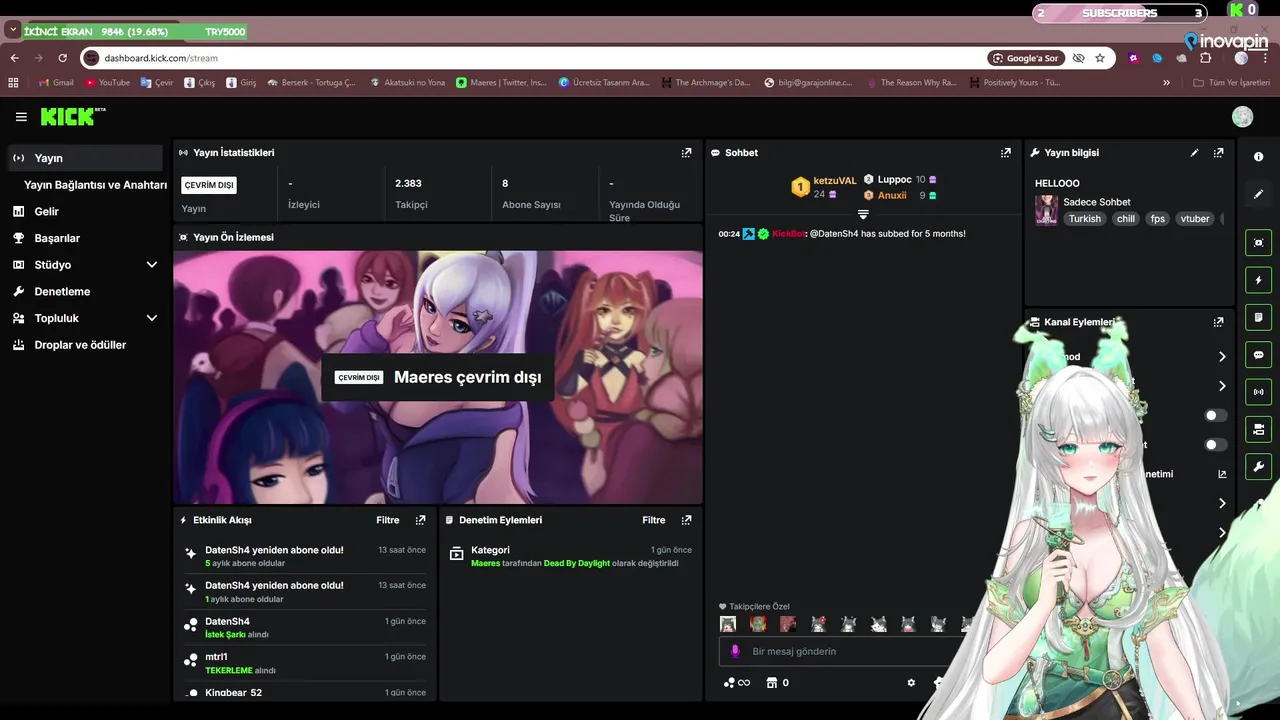Toggle the lightning activity icon in the right rail
The height and width of the screenshot is (720, 1280).
(x=1258, y=280)
